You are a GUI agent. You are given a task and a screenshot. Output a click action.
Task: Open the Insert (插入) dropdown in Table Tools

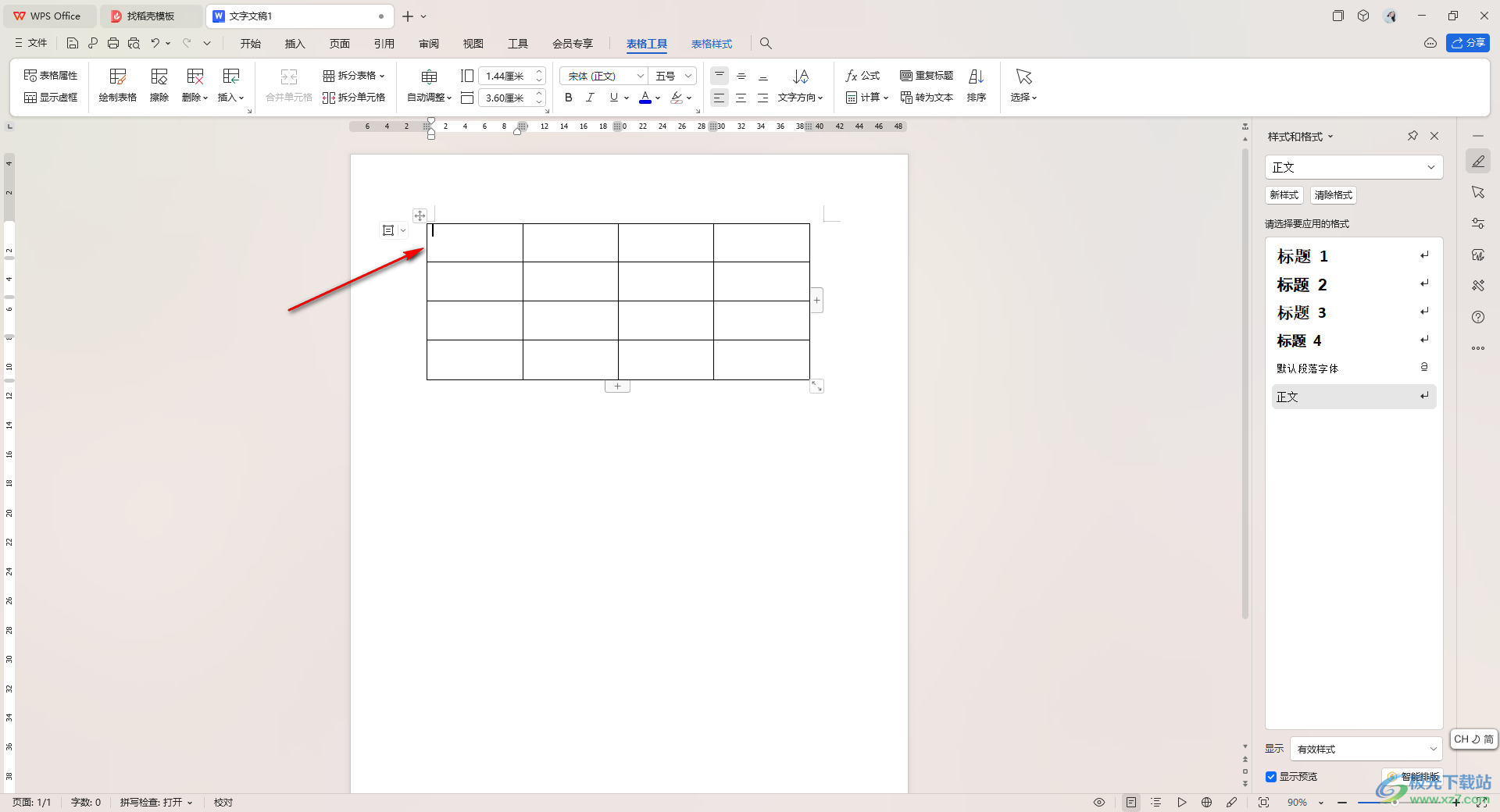click(231, 85)
